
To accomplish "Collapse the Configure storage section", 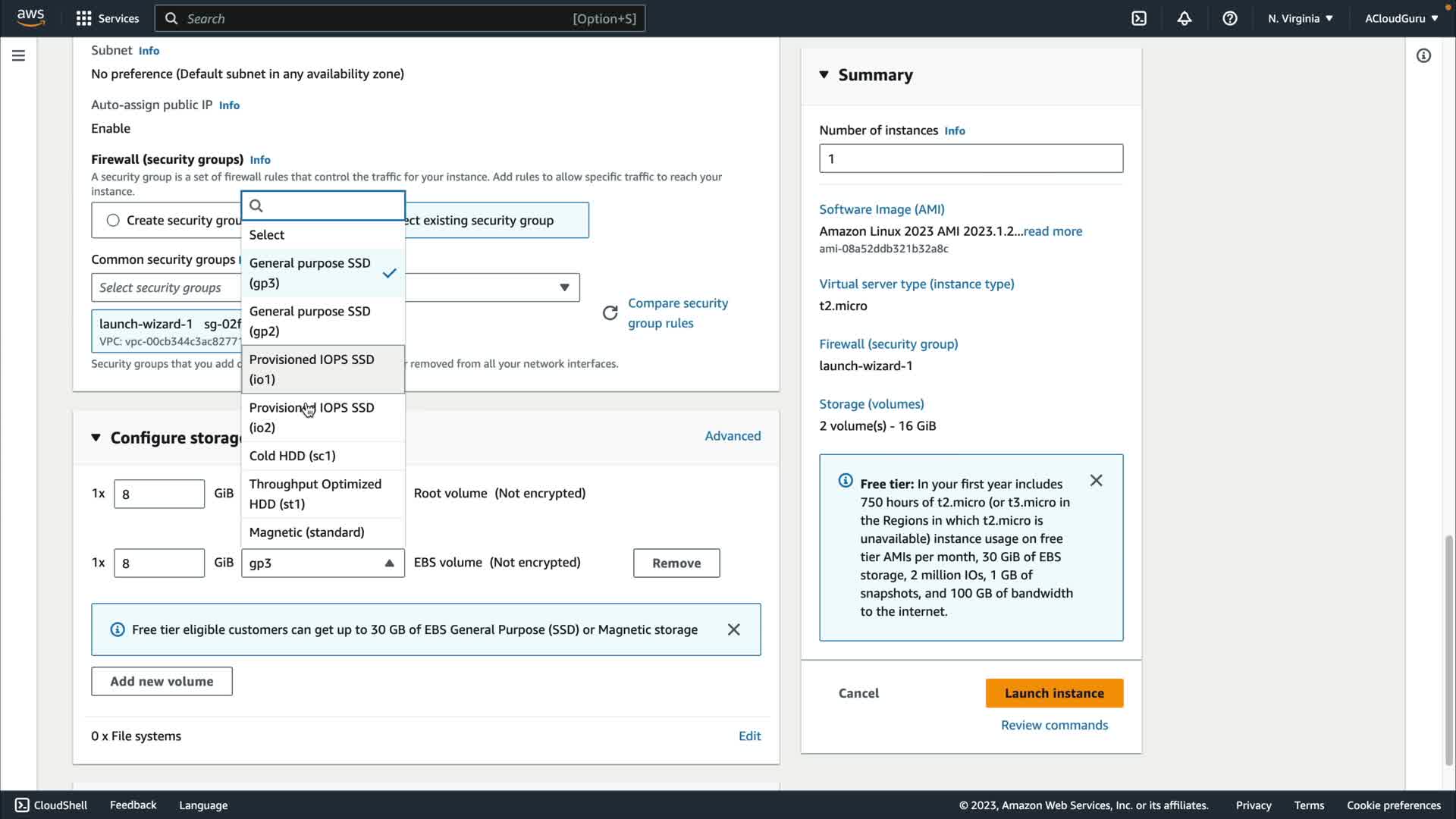I will coord(96,438).
